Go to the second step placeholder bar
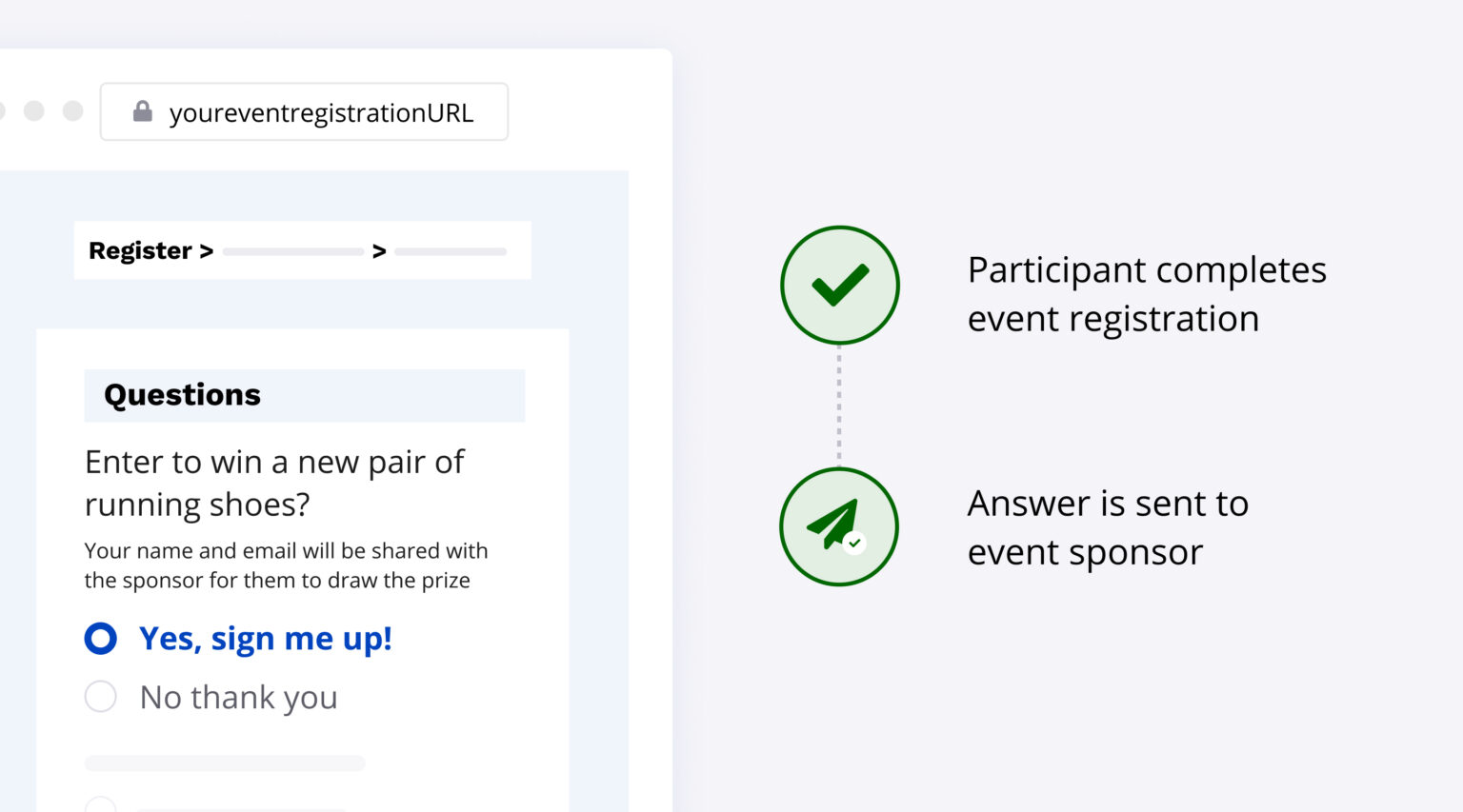This screenshot has height=812, width=1463. click(292, 252)
